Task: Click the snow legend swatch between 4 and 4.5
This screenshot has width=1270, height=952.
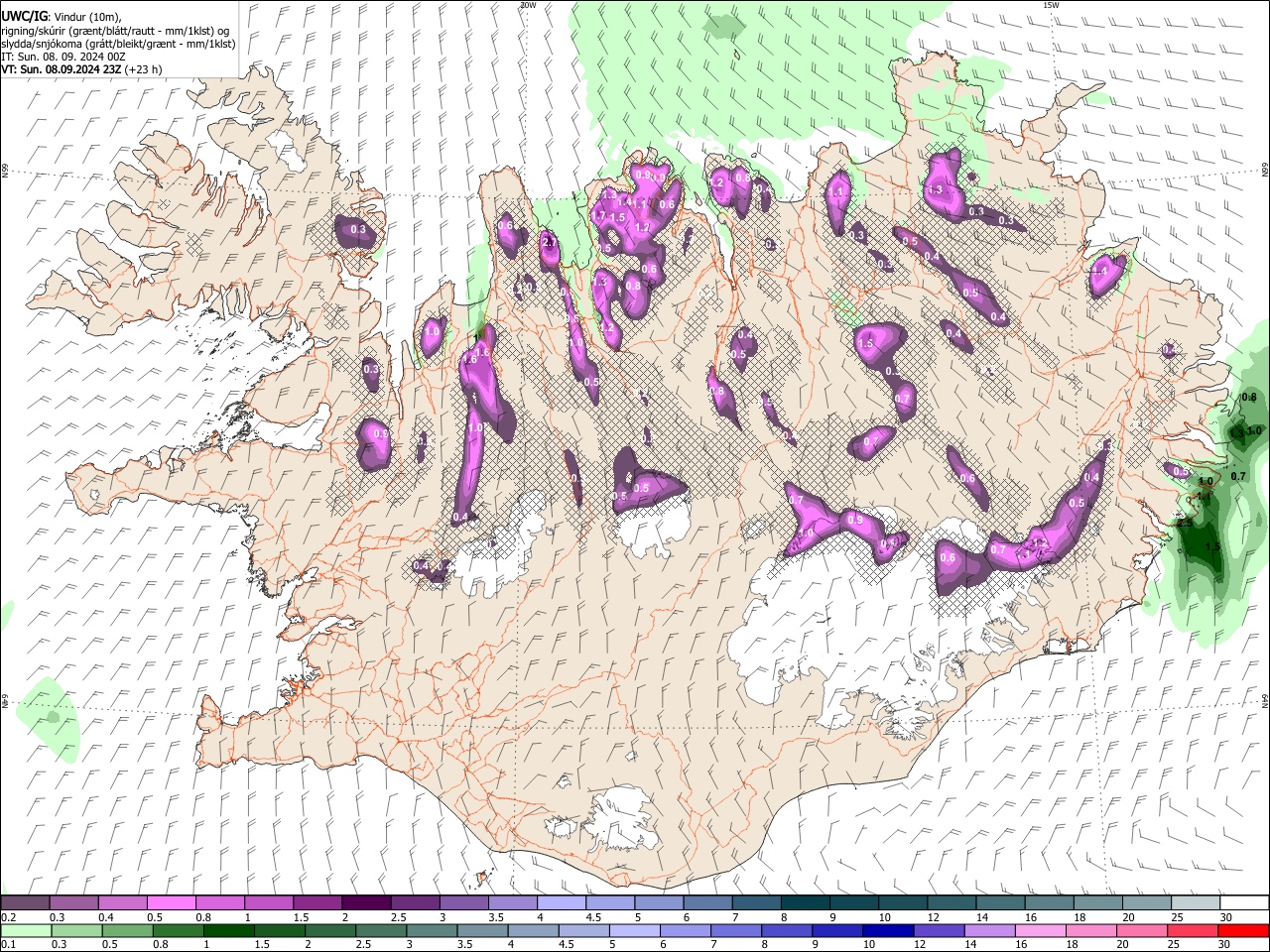Action: tap(561, 903)
